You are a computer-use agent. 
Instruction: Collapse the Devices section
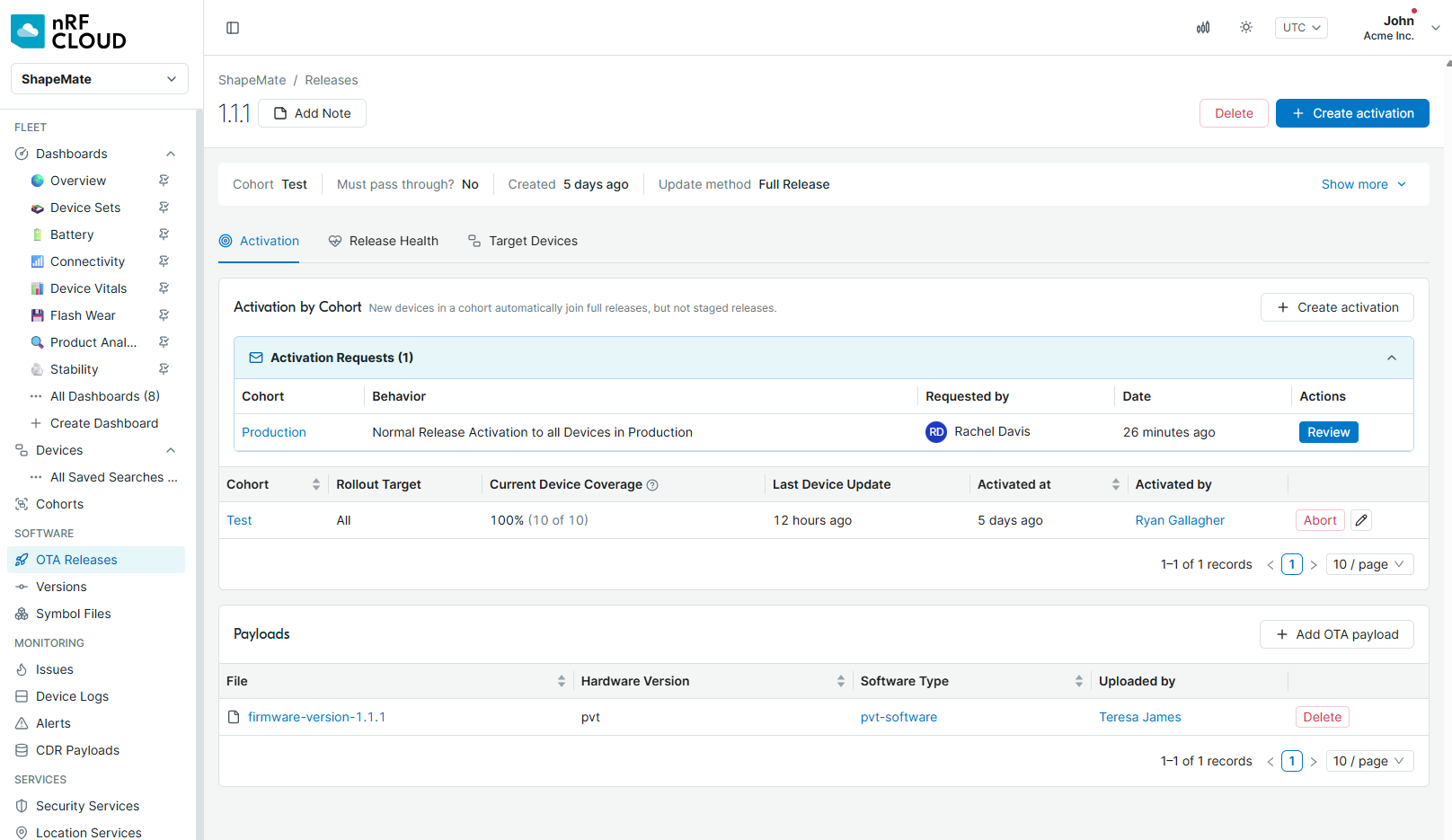[171, 450]
